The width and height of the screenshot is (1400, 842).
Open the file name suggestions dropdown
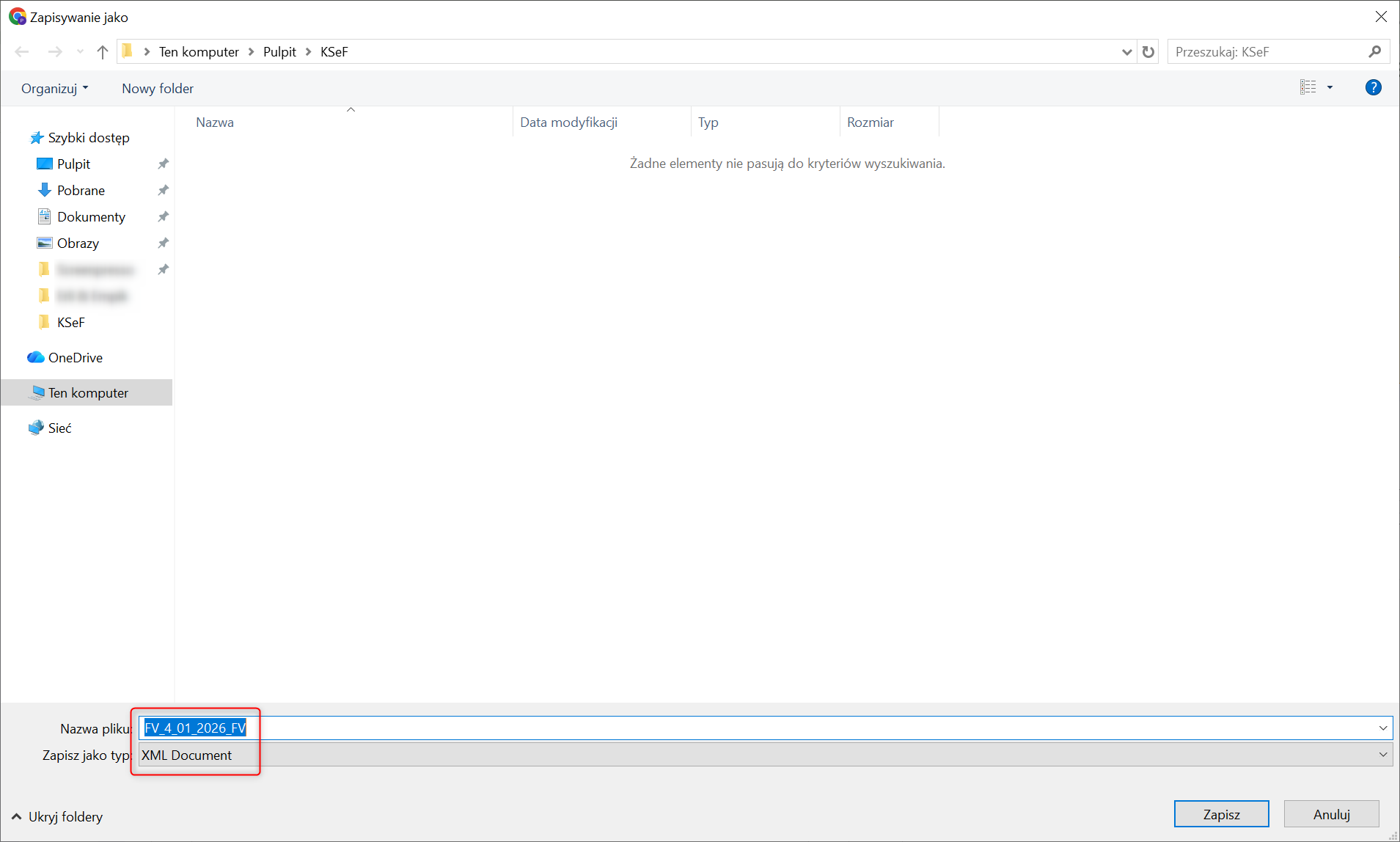[1382, 728]
